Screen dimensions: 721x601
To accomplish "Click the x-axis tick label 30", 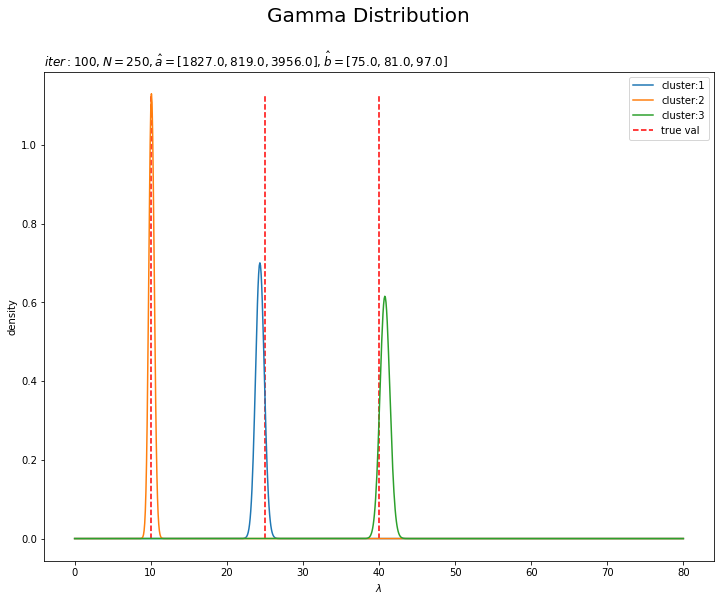I will coord(303,572).
